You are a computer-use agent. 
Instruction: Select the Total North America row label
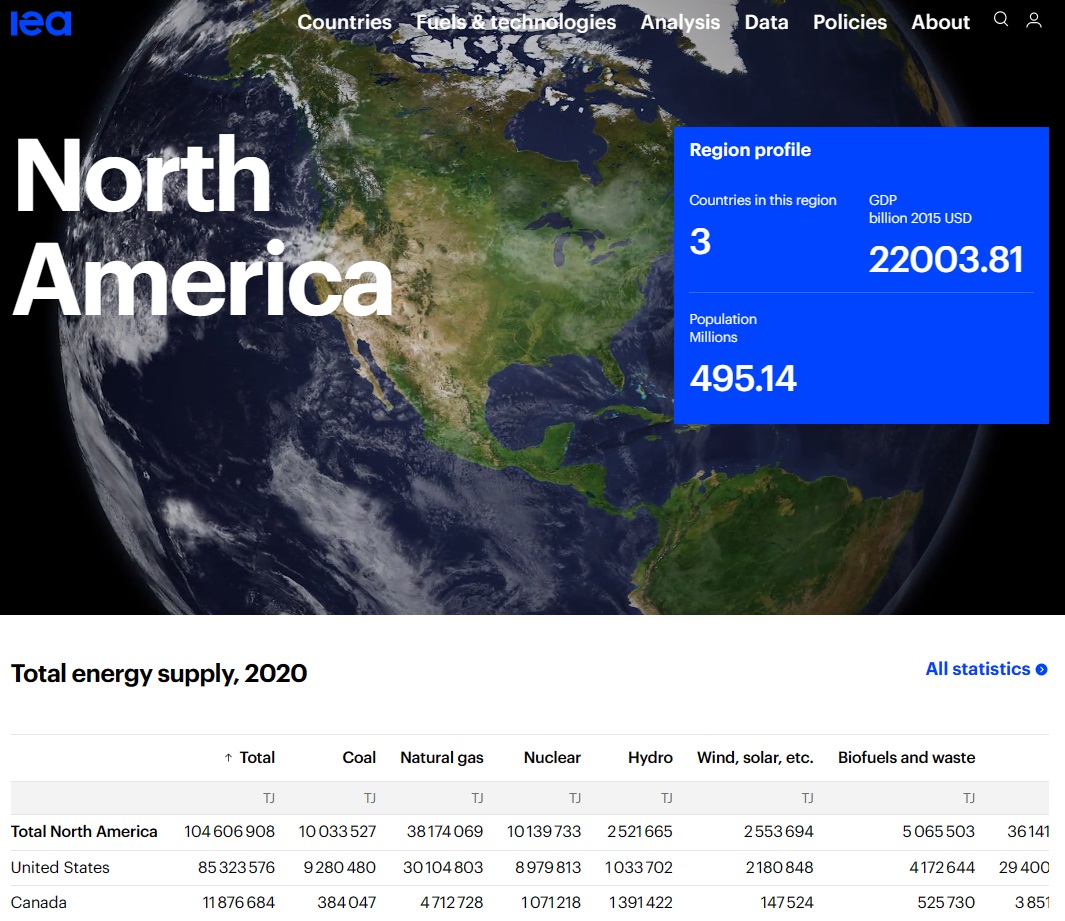(84, 831)
